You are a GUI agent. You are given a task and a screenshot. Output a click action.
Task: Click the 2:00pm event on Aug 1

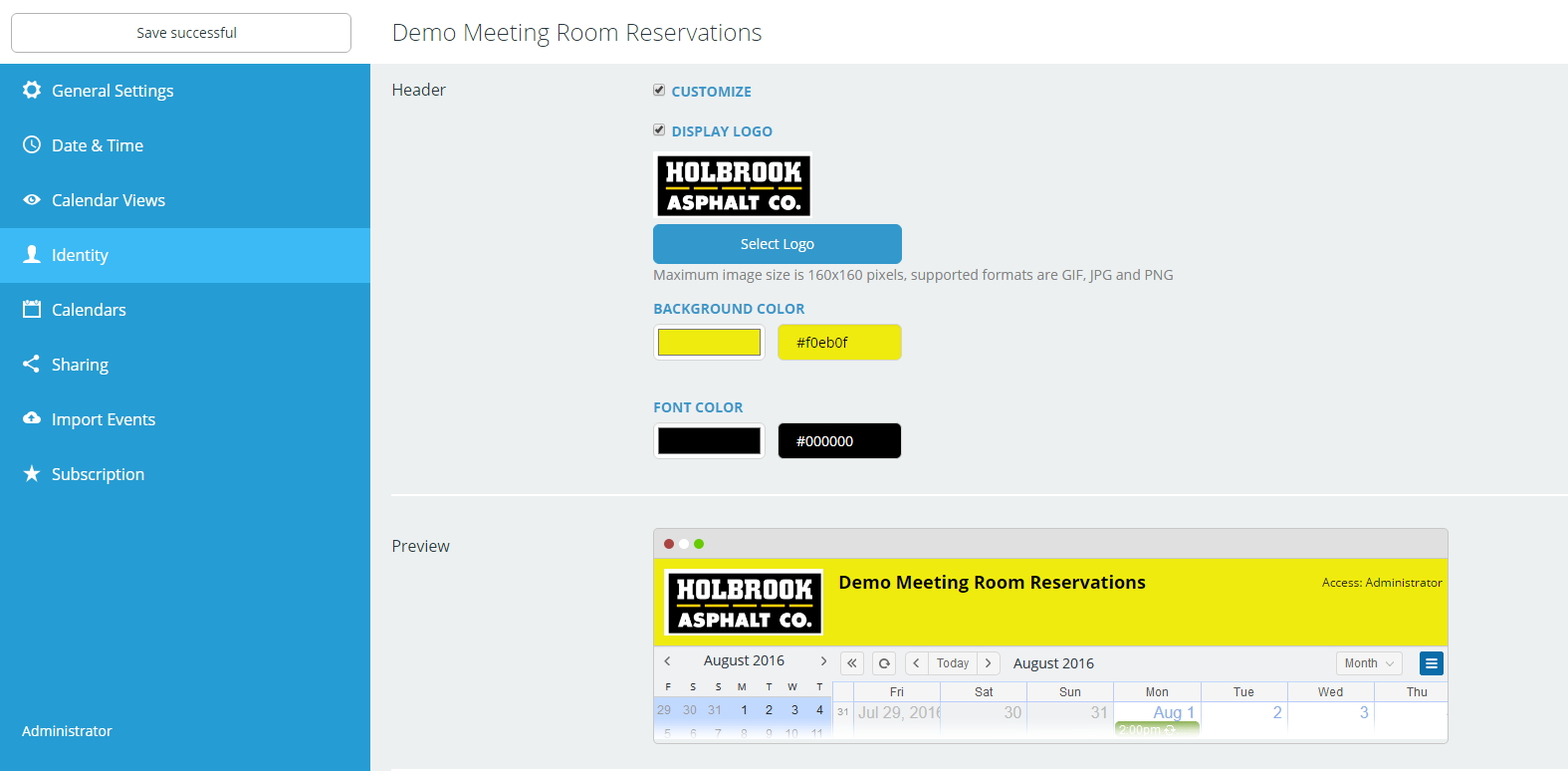pos(1157,729)
